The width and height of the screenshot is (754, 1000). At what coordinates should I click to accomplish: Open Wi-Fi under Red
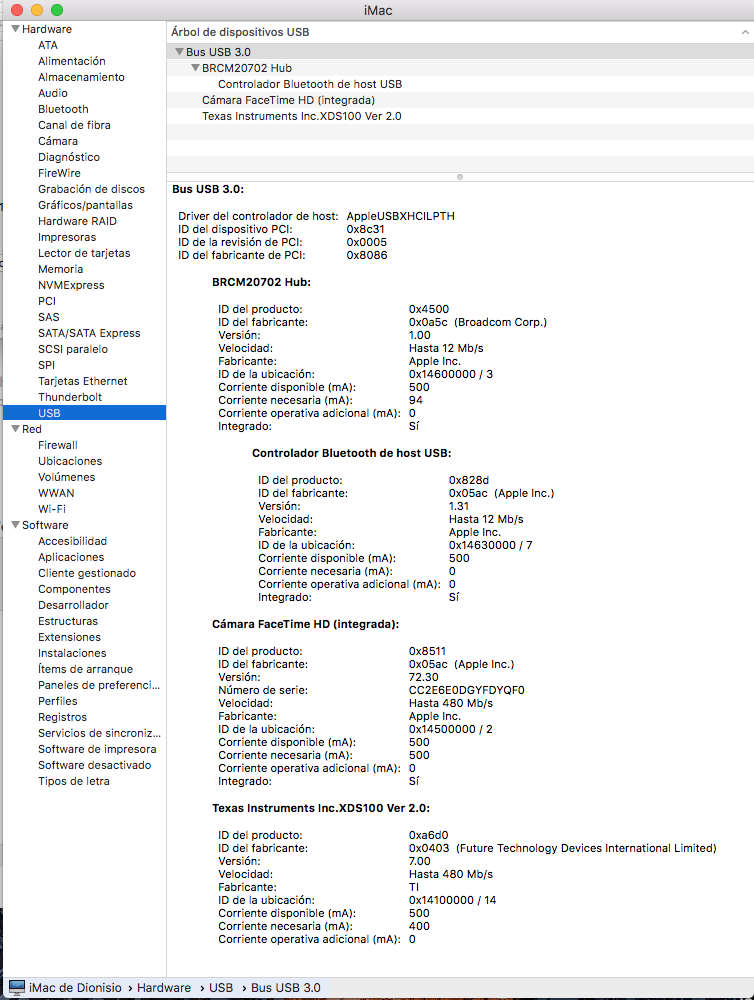(x=52, y=509)
